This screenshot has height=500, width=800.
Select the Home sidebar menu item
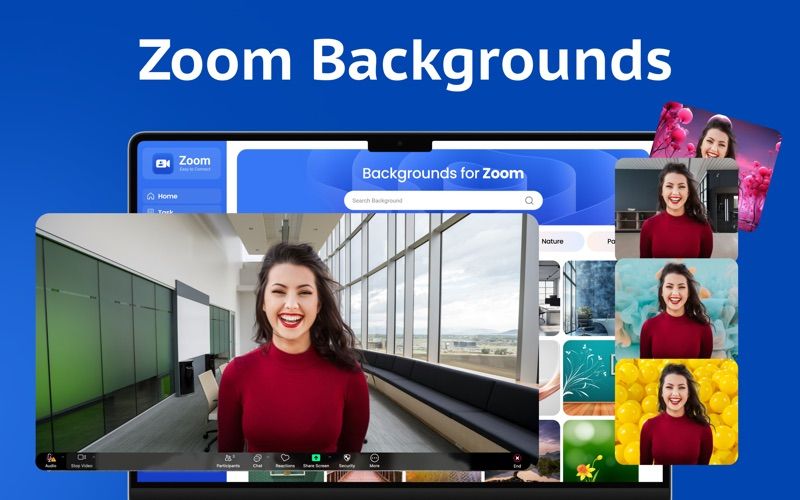click(182, 196)
